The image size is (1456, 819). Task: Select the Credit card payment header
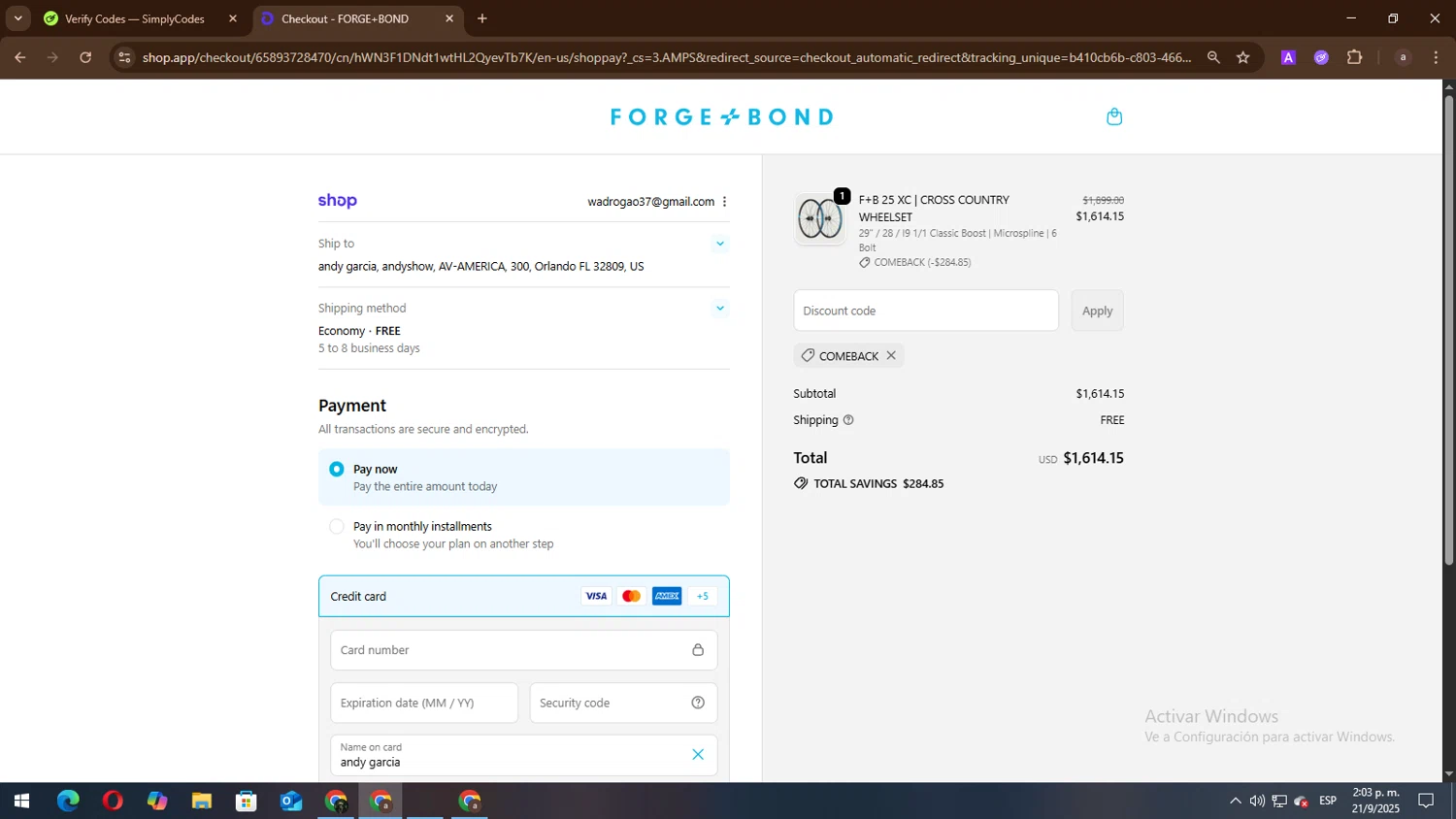click(524, 596)
